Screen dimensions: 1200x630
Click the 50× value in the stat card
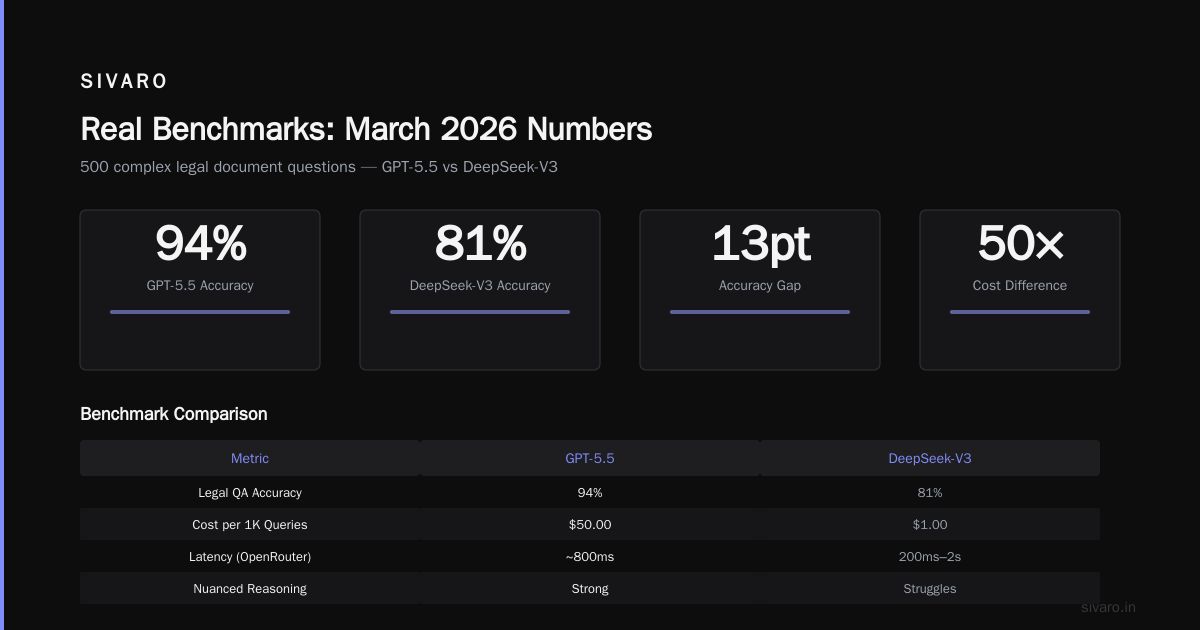click(1020, 243)
